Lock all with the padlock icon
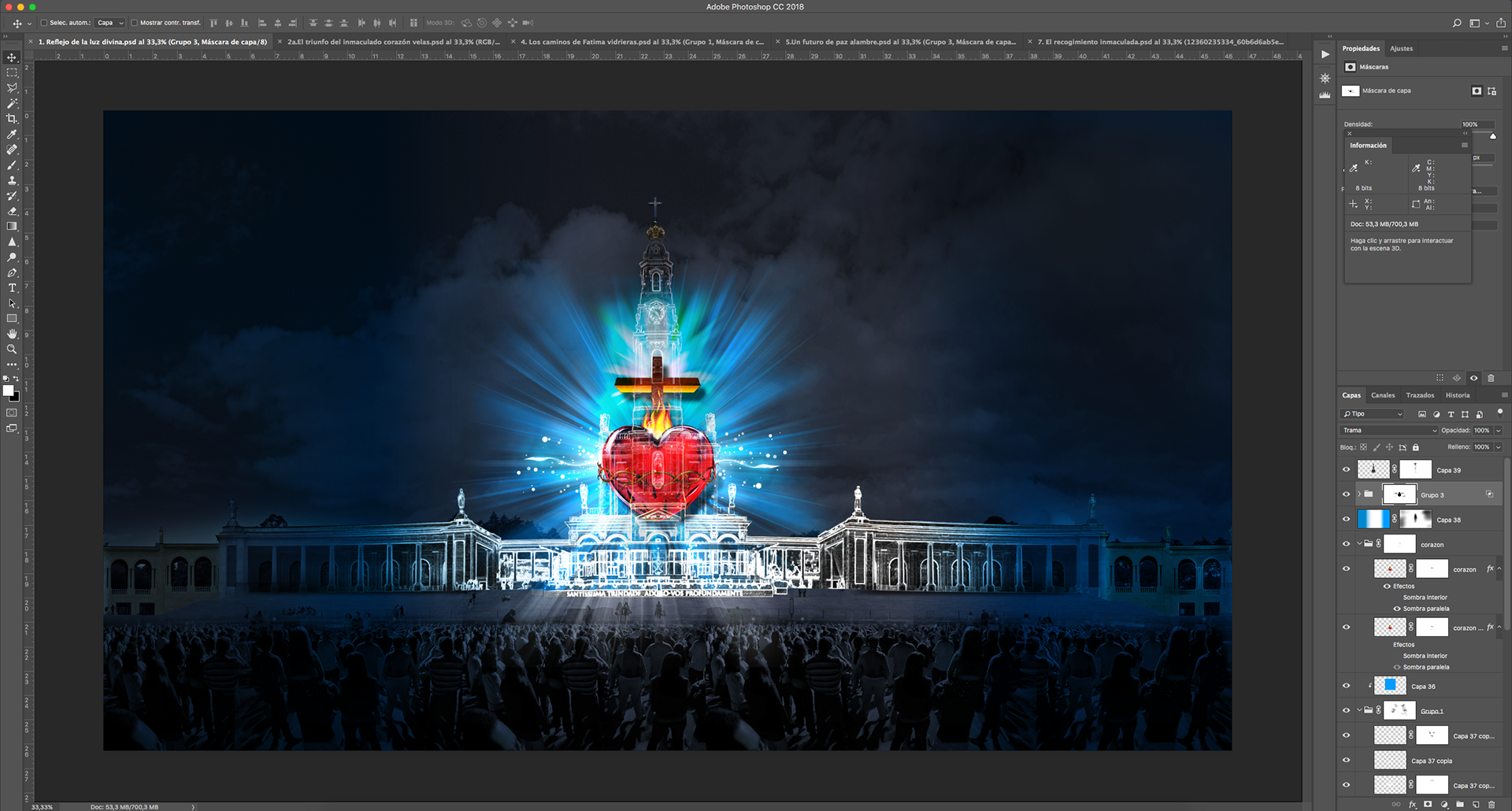Screen dimensions: 1512x811 point(1415,447)
